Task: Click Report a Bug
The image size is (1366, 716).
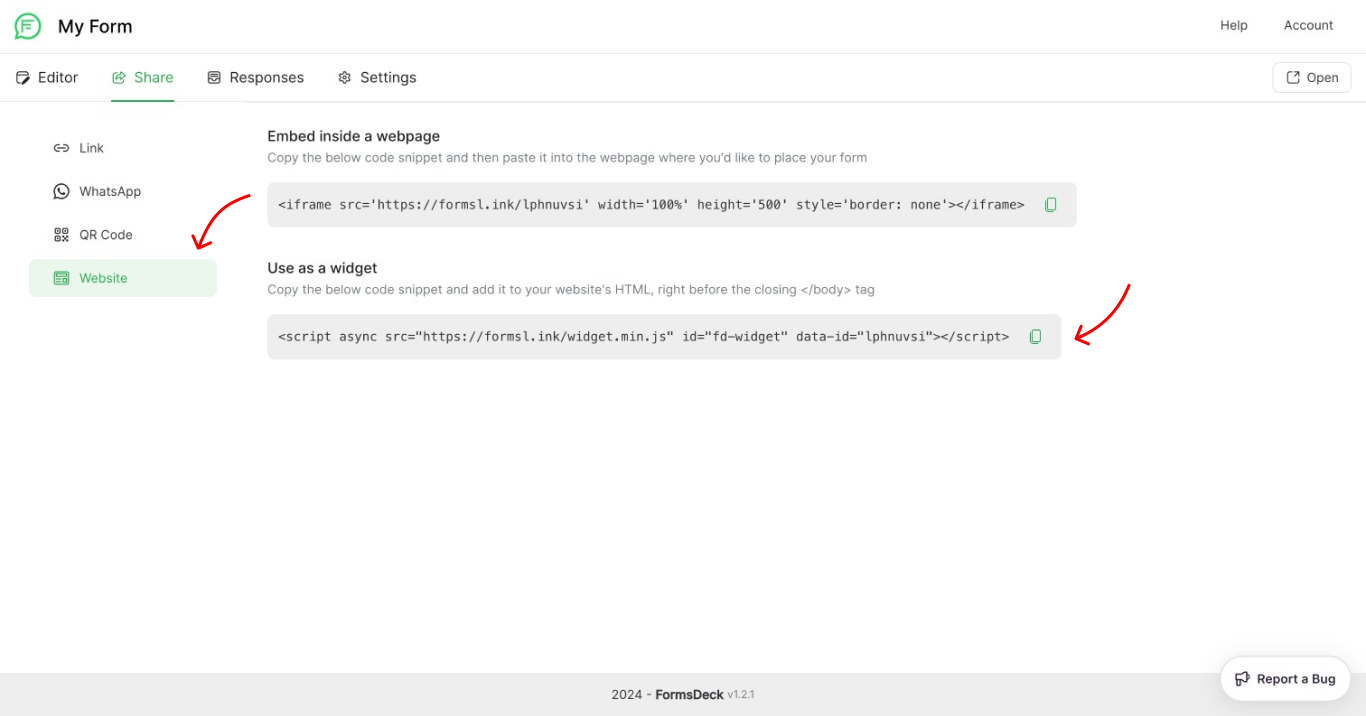Action: 1285,679
